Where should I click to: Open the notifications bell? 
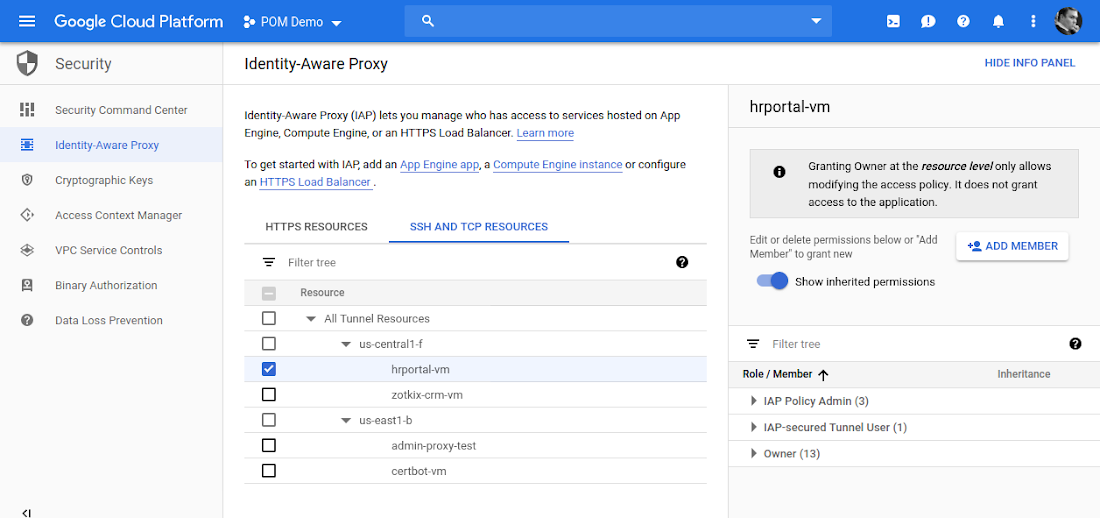[x=998, y=21]
